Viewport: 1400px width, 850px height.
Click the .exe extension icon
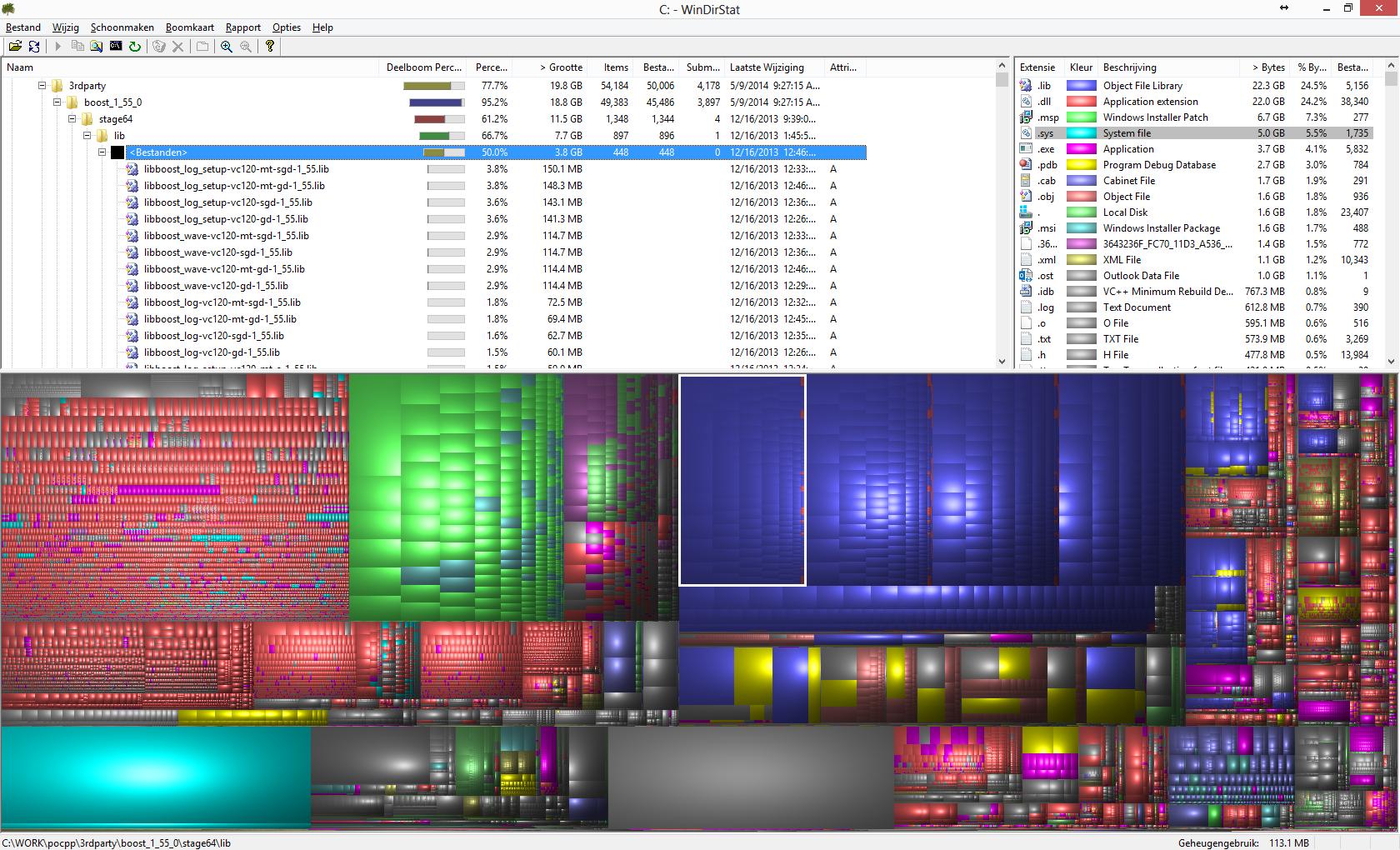tap(1026, 149)
